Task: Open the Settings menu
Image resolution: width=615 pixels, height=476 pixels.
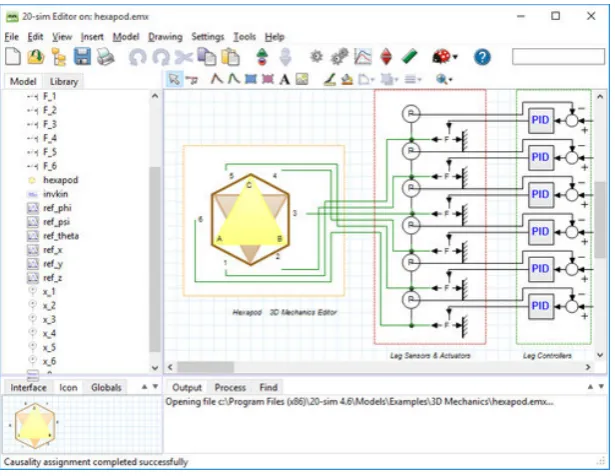Action: coord(207,37)
